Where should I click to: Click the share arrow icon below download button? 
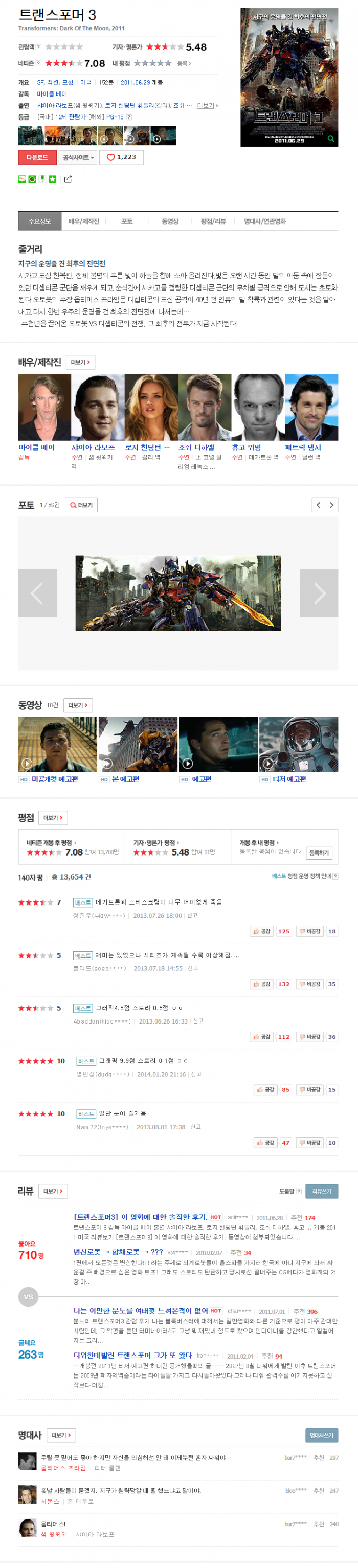coord(69,179)
